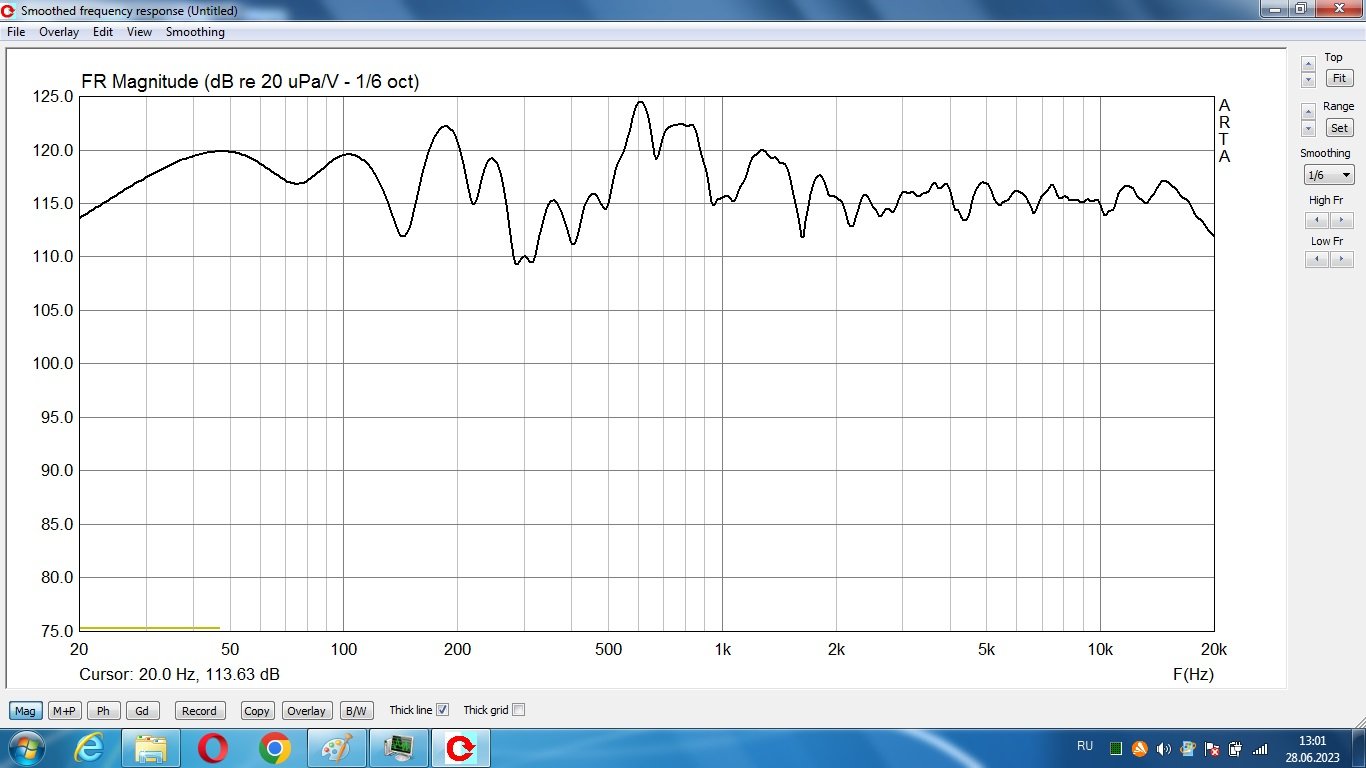Viewport: 1366px width, 768px height.
Task: Shift High Fr limit right arrow
Action: point(1341,220)
